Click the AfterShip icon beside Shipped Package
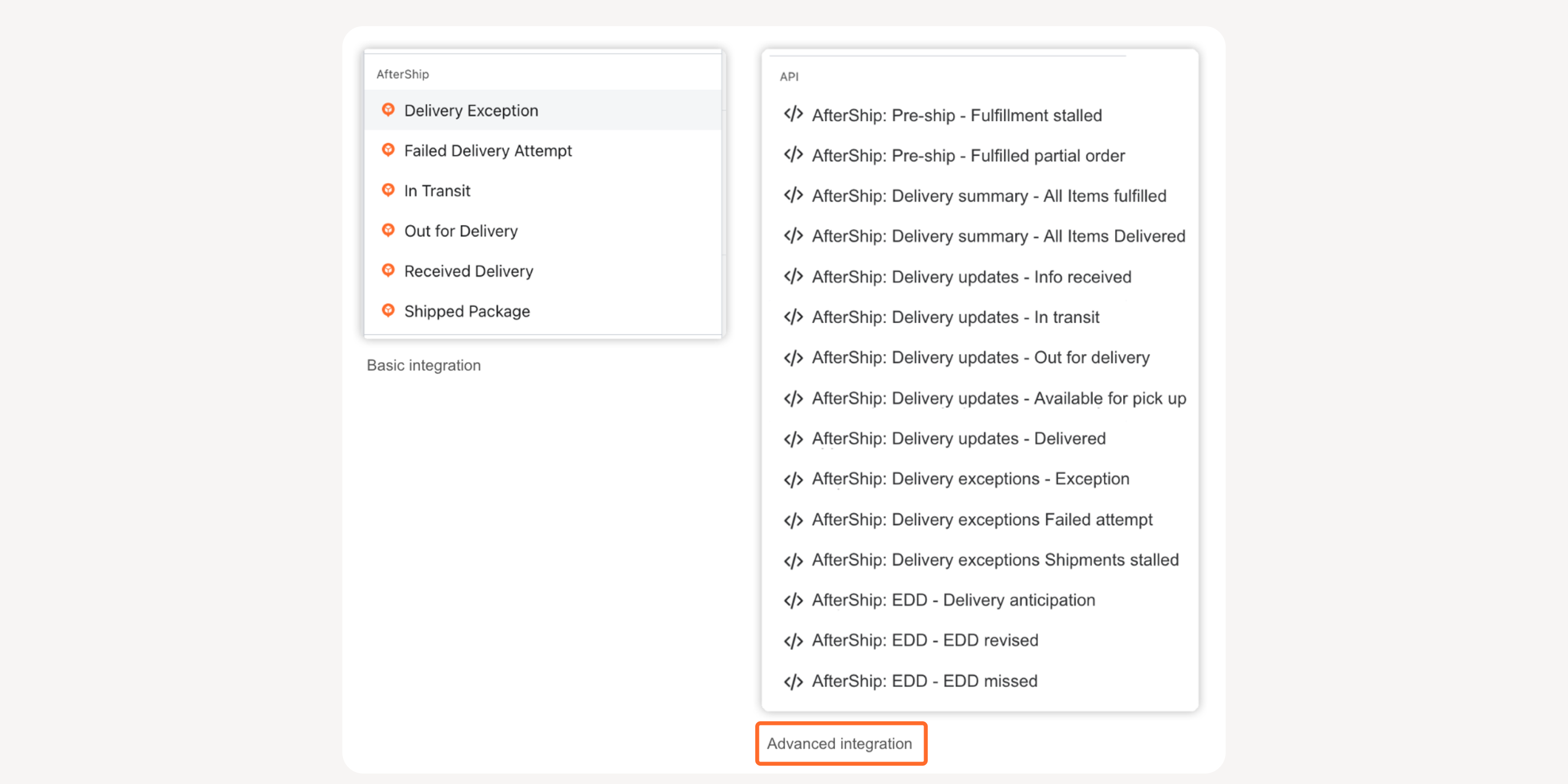Screen dimensions: 1568x784 [388, 311]
